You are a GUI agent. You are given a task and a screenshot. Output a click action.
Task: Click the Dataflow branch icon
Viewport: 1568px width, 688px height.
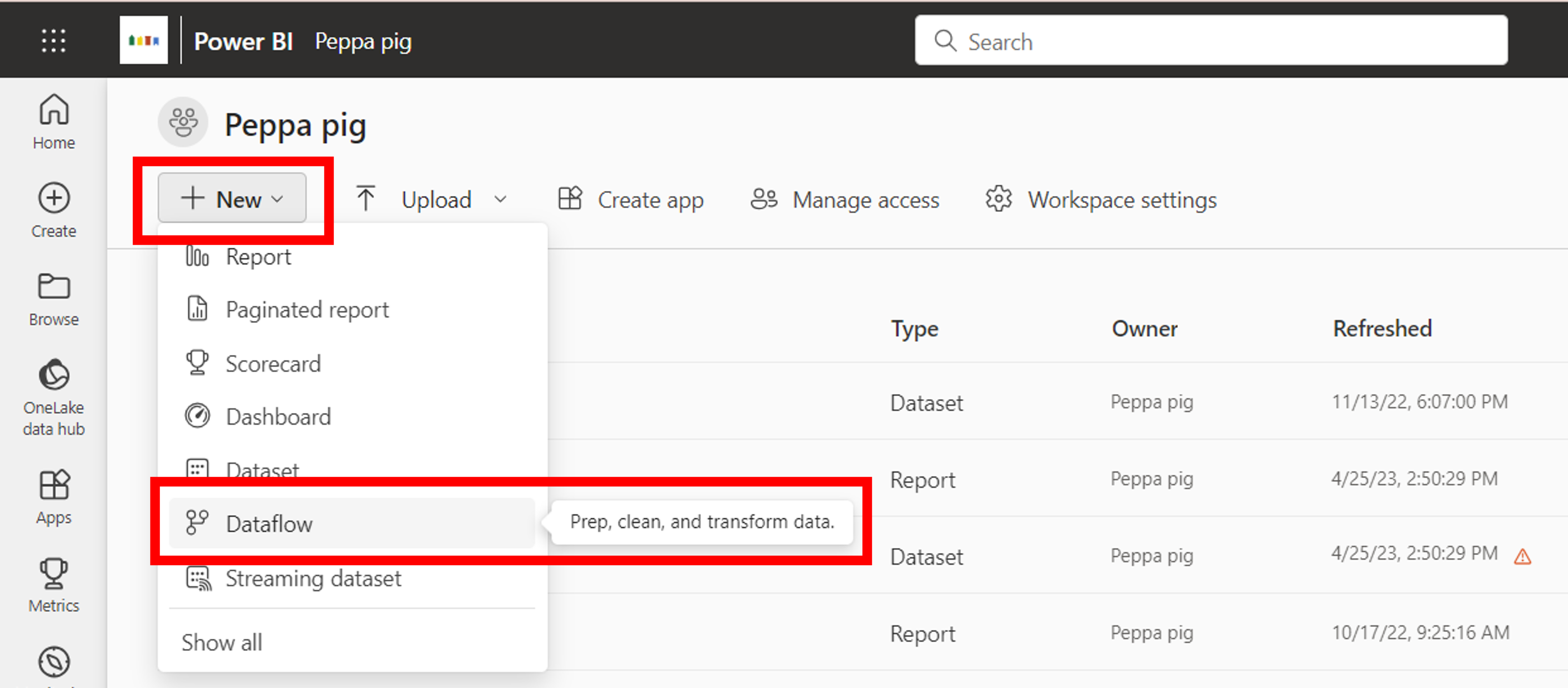coord(197,523)
